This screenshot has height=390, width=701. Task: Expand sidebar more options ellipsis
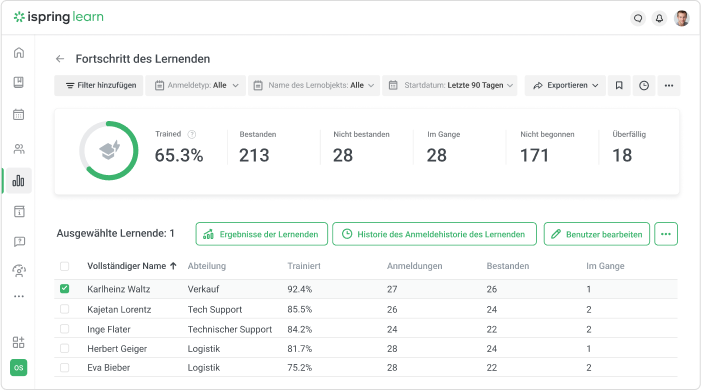19,296
